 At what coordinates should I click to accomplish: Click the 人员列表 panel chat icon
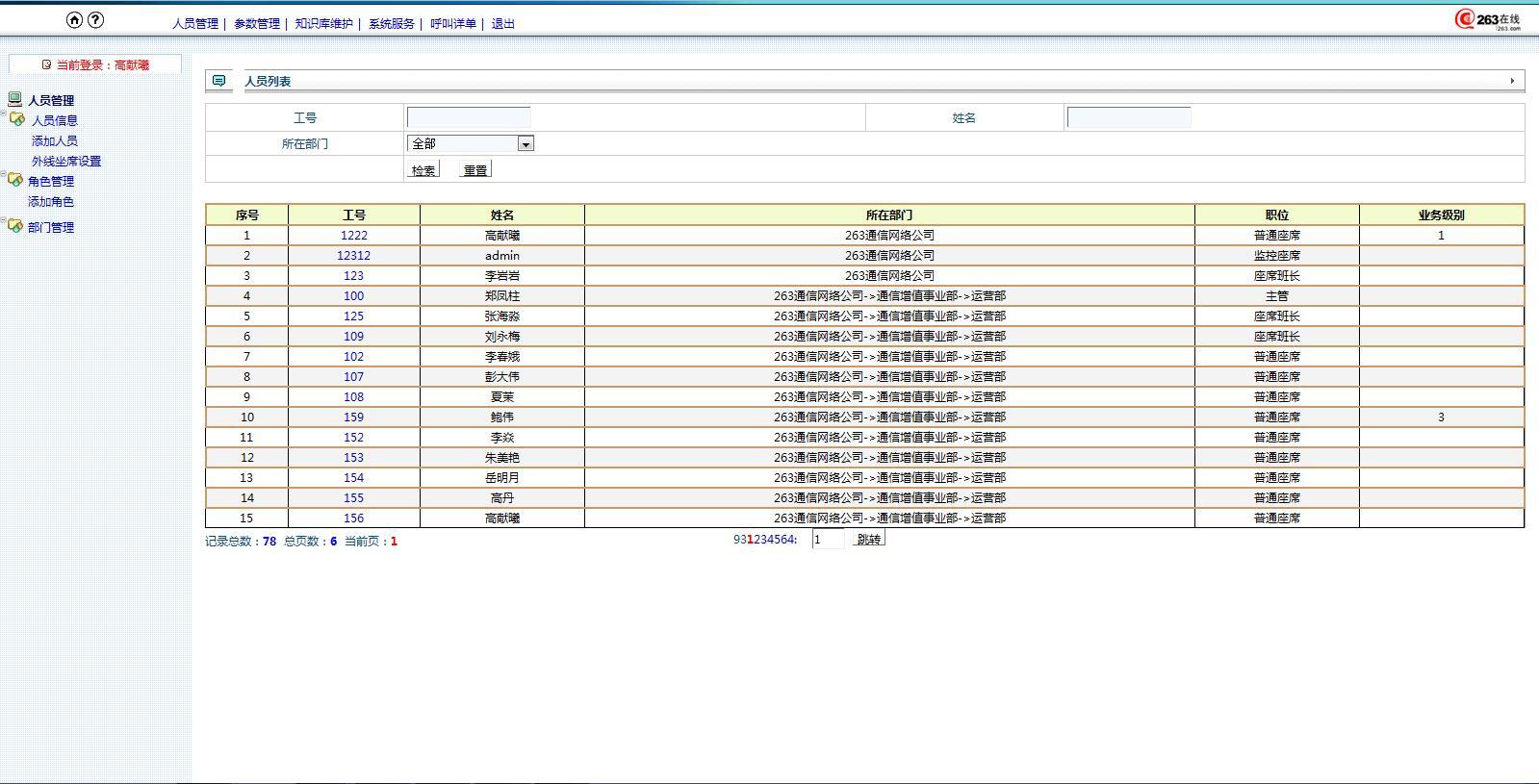pos(219,81)
